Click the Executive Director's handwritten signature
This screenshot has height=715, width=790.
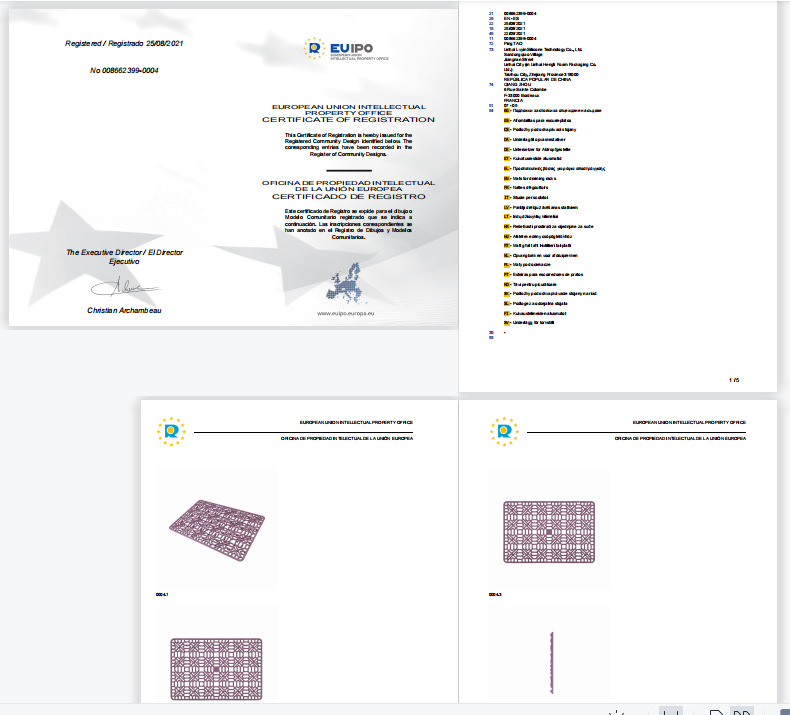coord(125,287)
